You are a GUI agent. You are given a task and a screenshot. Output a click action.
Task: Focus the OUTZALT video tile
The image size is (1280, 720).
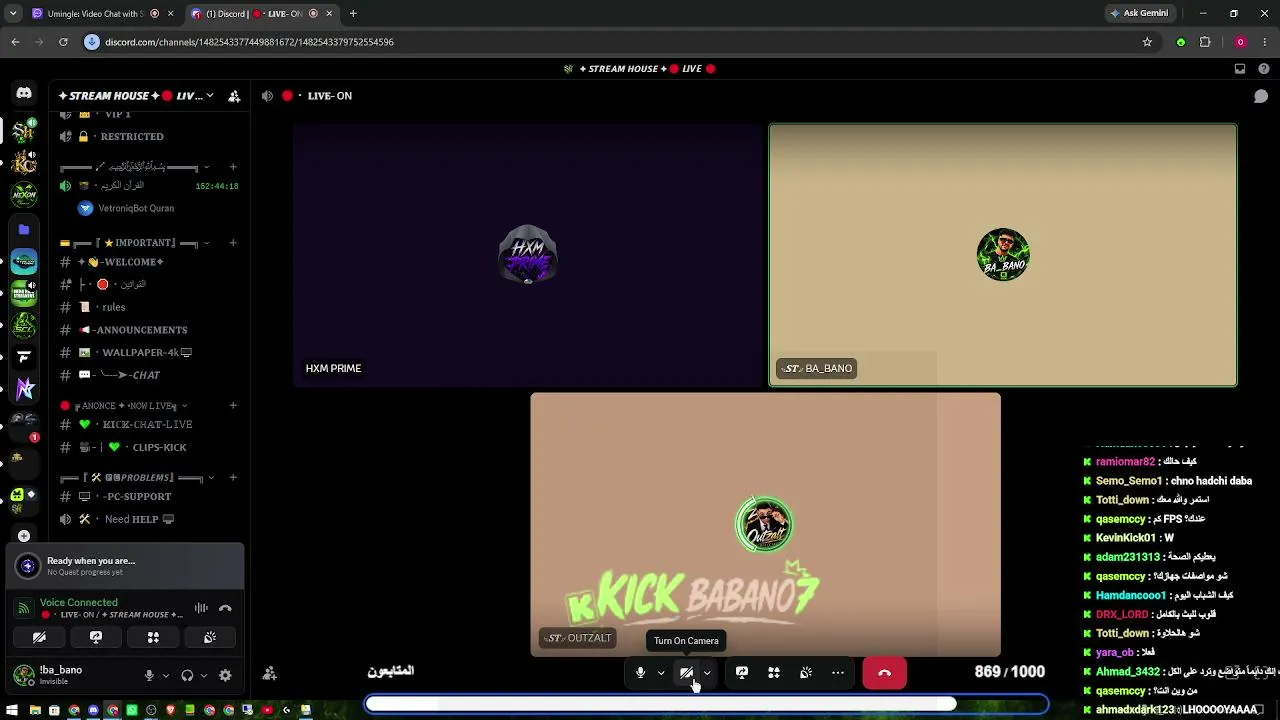point(765,524)
